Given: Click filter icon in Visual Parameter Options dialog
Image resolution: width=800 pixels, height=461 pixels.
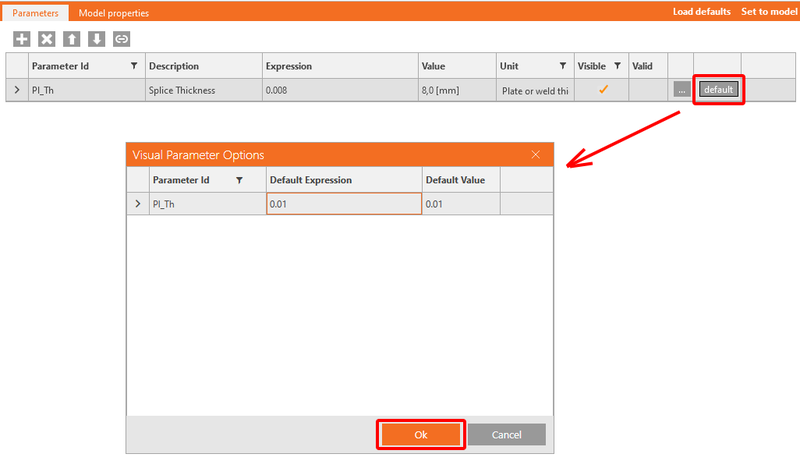Looking at the screenshot, I should coord(239,180).
